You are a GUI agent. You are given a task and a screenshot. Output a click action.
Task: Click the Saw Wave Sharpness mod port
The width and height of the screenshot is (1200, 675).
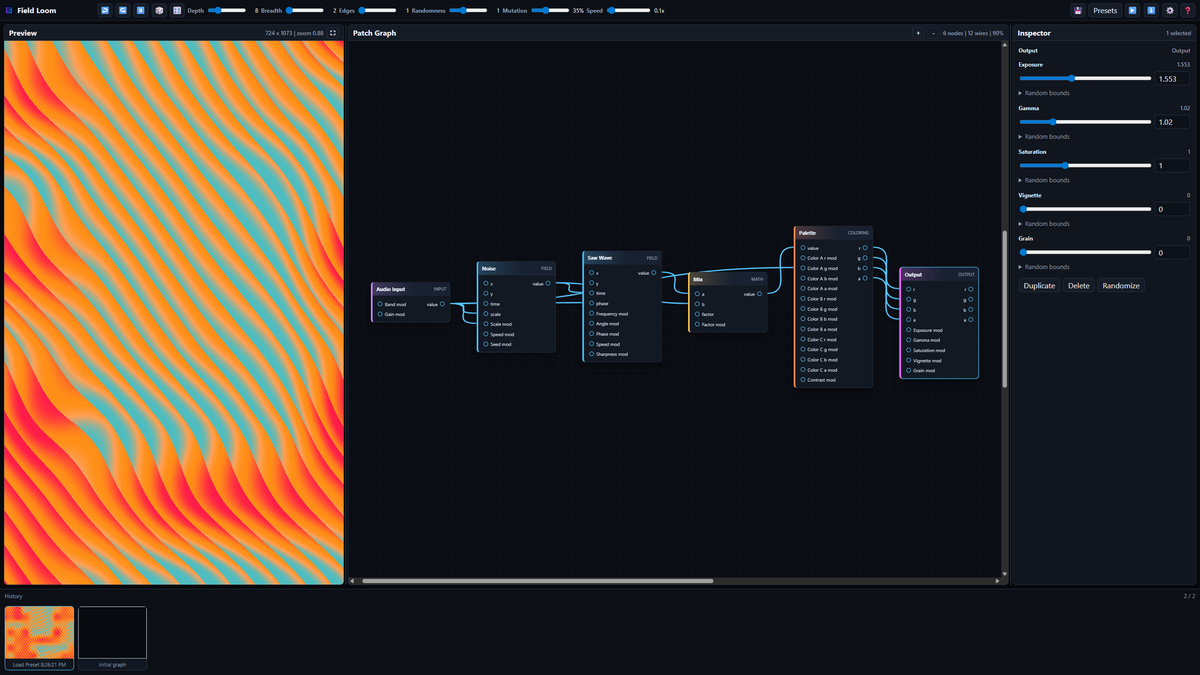591,354
